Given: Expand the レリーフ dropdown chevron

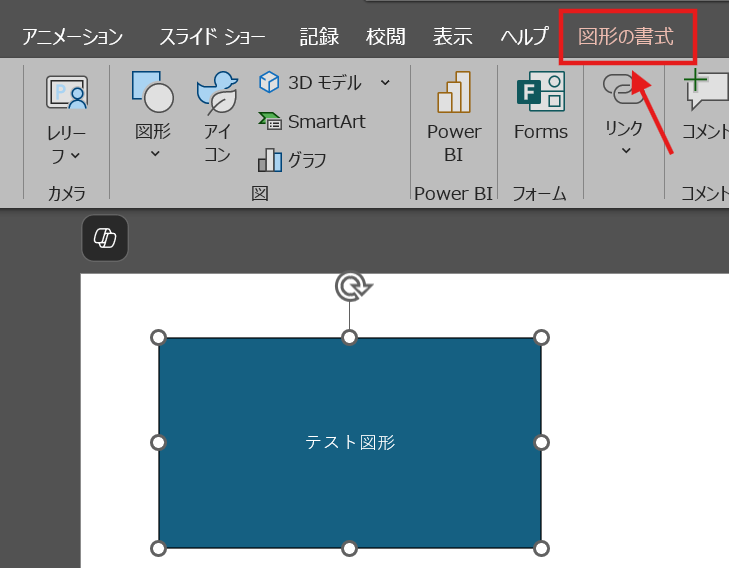Looking at the screenshot, I should [76, 156].
